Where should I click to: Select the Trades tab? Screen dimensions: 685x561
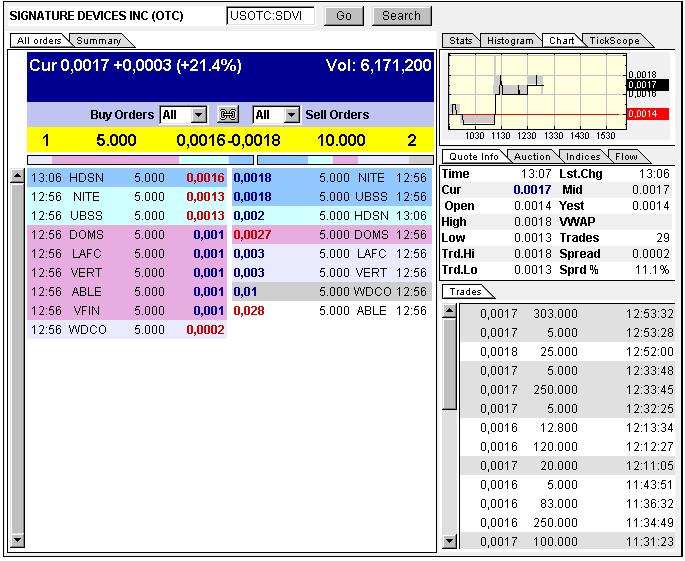tap(466, 291)
